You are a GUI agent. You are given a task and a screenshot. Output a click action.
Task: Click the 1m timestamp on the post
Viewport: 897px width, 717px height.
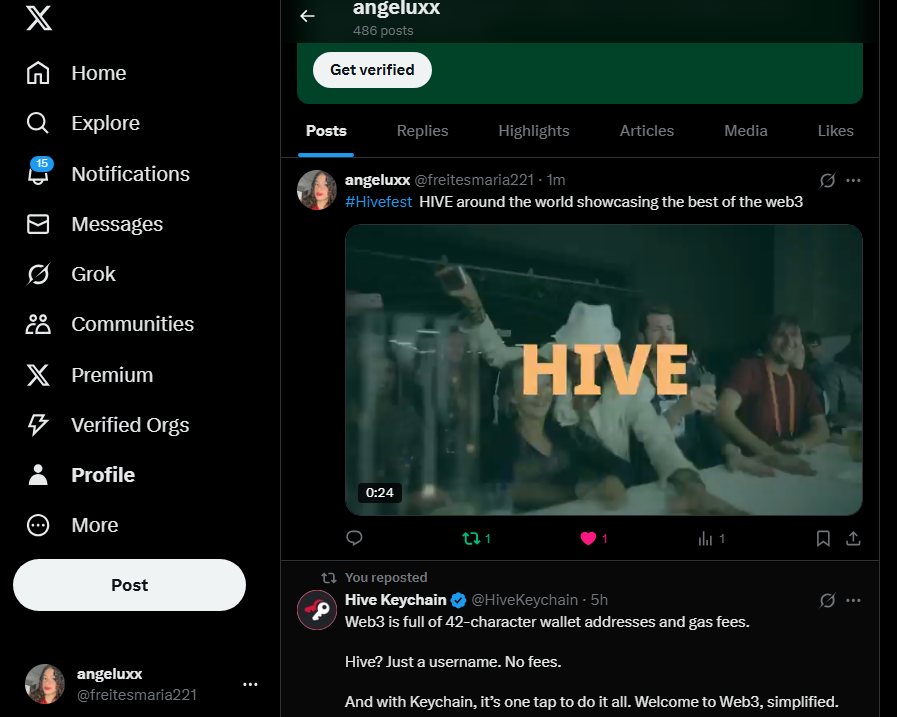point(555,180)
